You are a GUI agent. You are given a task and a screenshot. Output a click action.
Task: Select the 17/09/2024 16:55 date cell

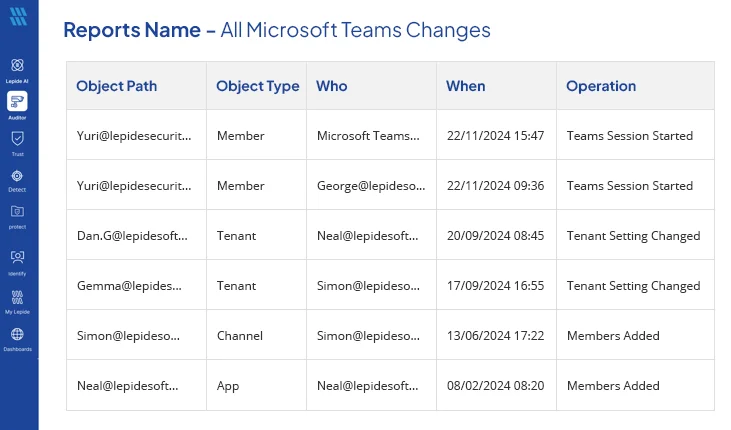(x=495, y=285)
